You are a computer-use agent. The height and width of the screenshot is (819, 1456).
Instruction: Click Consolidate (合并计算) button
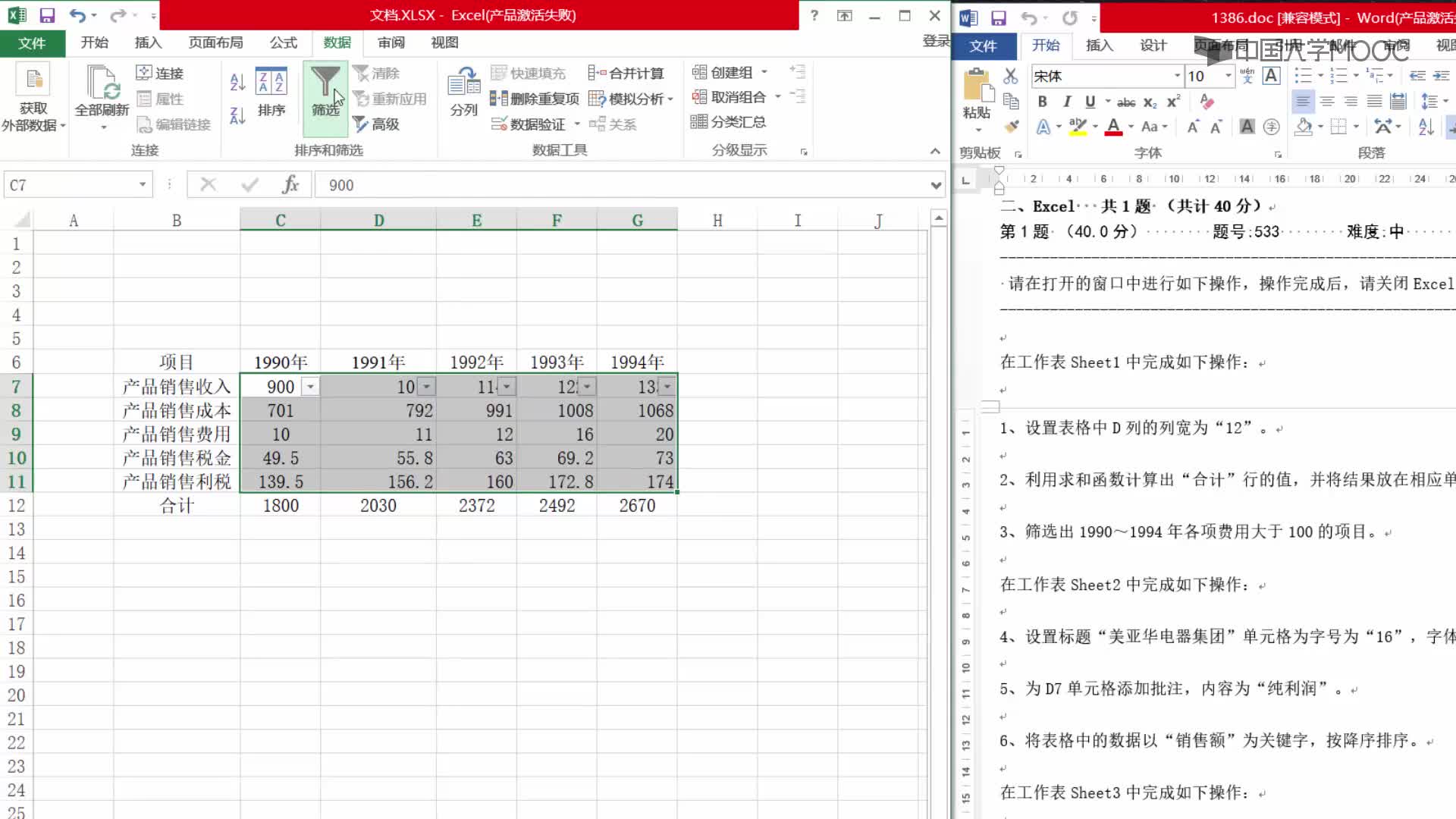[x=626, y=73]
